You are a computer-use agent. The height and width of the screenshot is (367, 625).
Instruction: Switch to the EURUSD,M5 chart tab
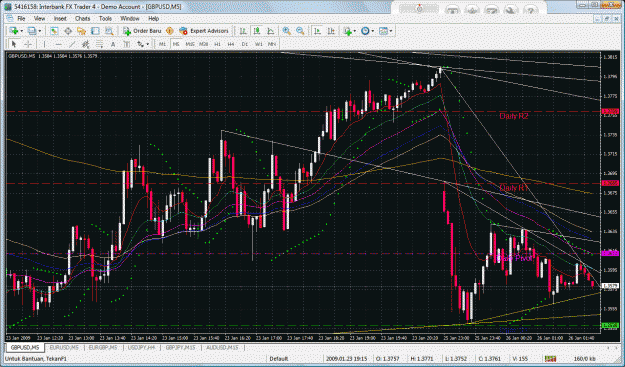tap(64, 348)
